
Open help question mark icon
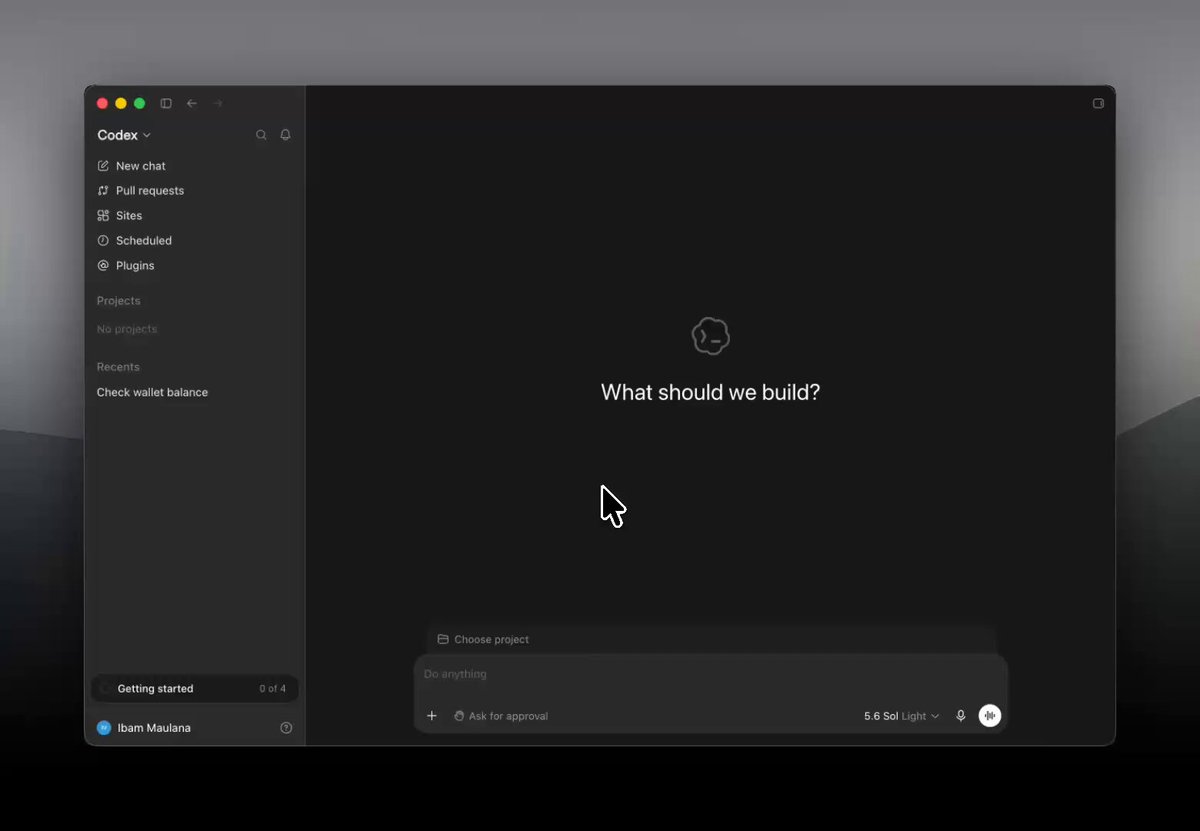pyautogui.click(x=286, y=728)
